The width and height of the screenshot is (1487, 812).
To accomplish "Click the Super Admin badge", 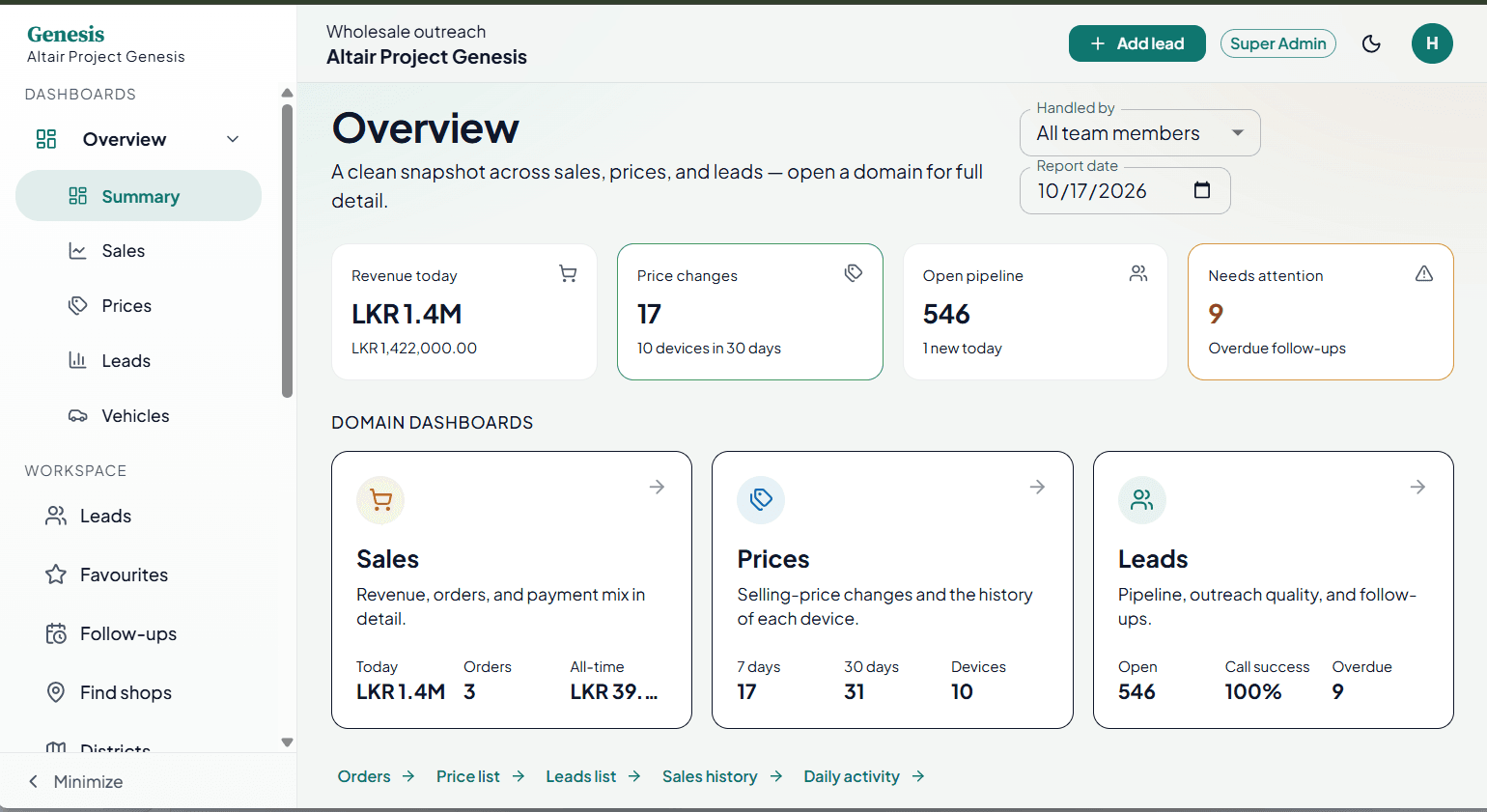I will click(1277, 43).
